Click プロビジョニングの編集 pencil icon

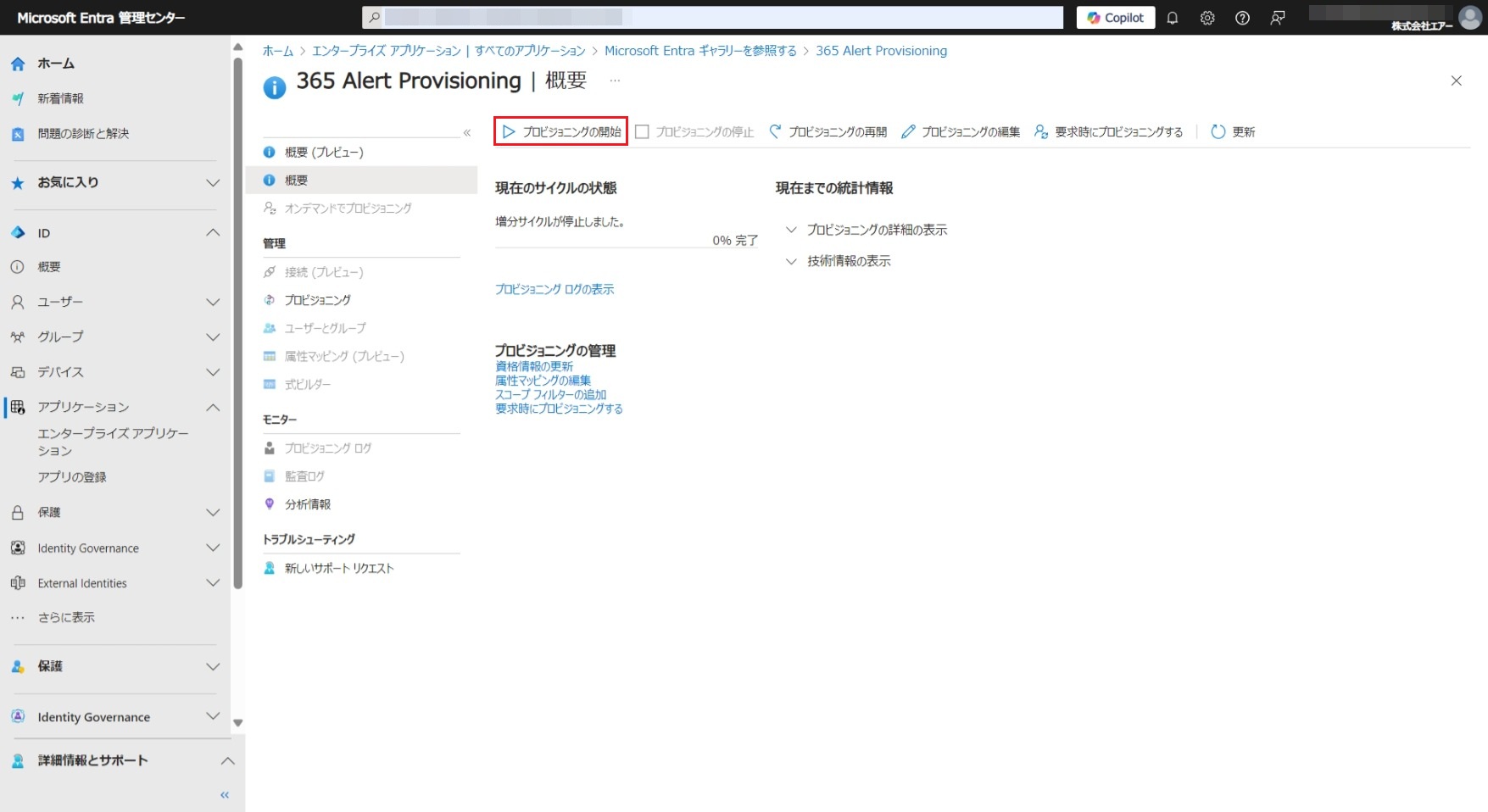(908, 131)
